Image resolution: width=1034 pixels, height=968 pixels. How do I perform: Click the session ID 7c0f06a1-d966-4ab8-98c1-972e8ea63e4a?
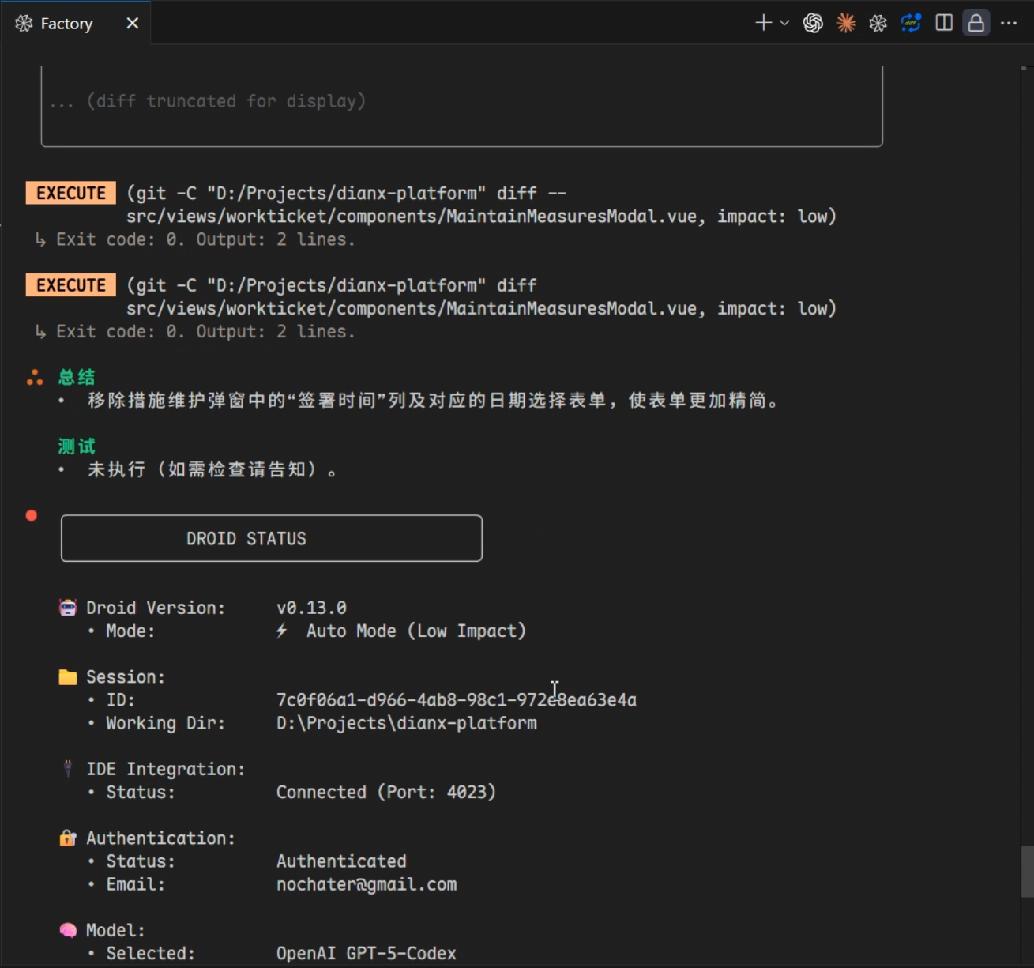456,700
